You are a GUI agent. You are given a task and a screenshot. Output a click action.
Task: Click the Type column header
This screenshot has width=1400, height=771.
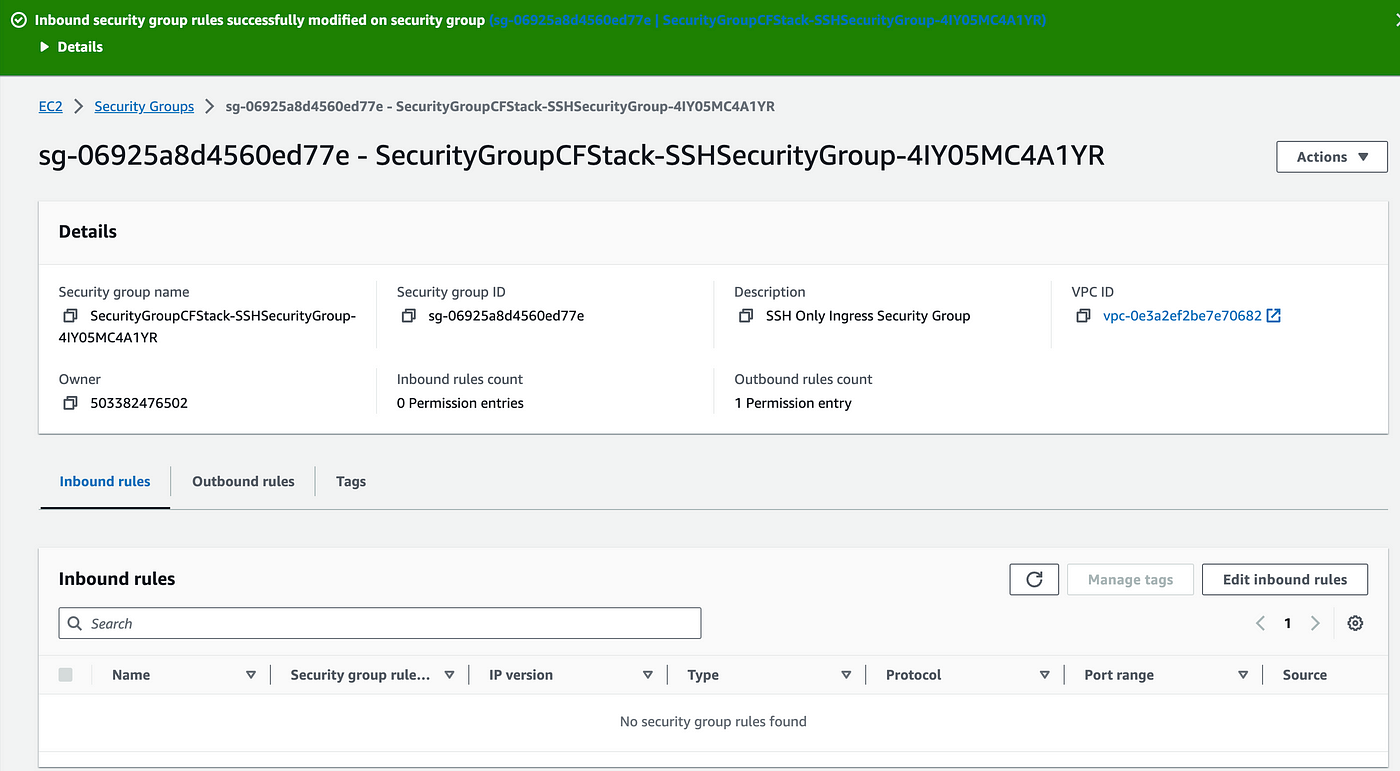coord(703,675)
